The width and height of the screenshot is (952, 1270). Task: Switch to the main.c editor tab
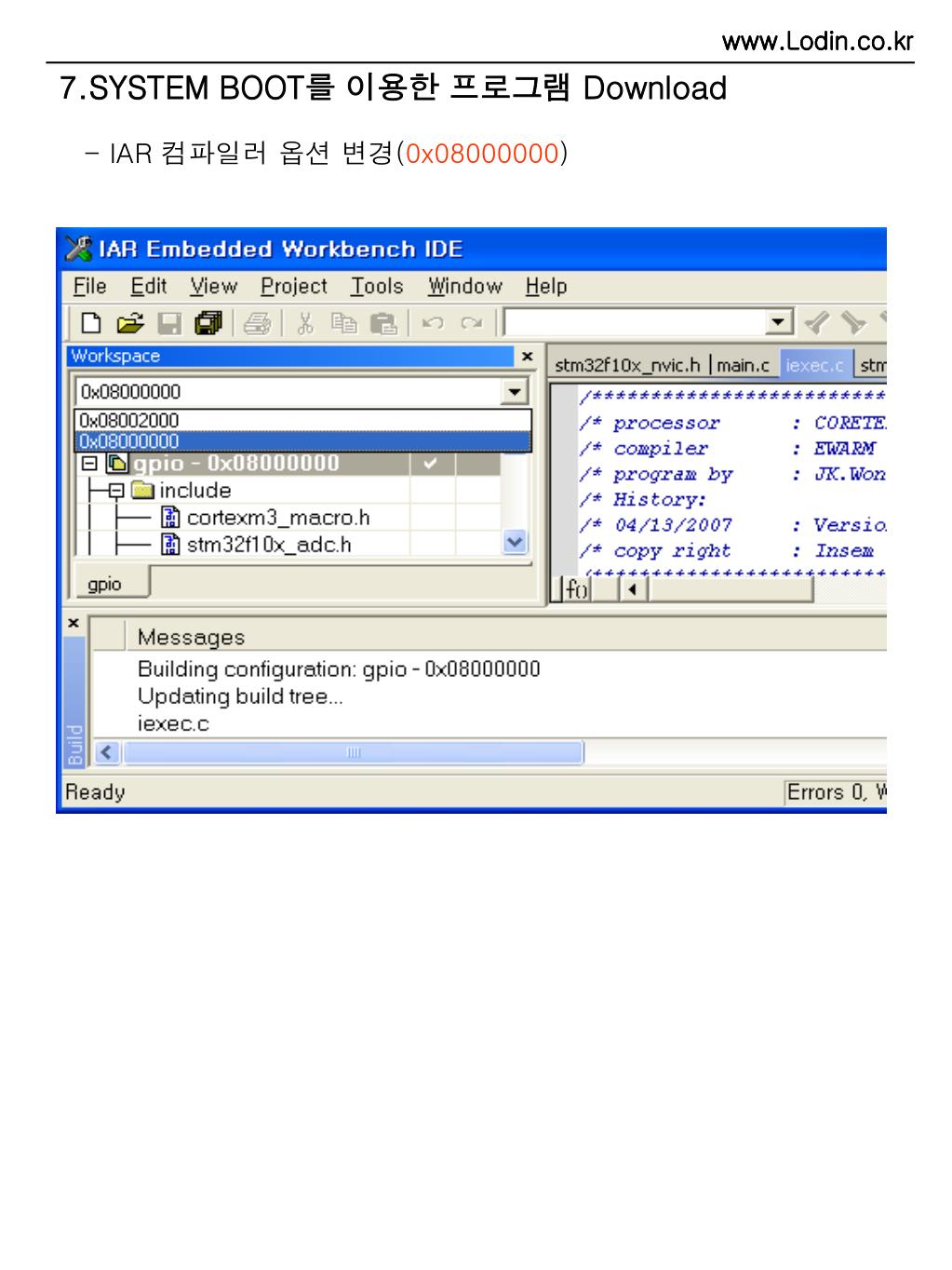[x=743, y=365]
